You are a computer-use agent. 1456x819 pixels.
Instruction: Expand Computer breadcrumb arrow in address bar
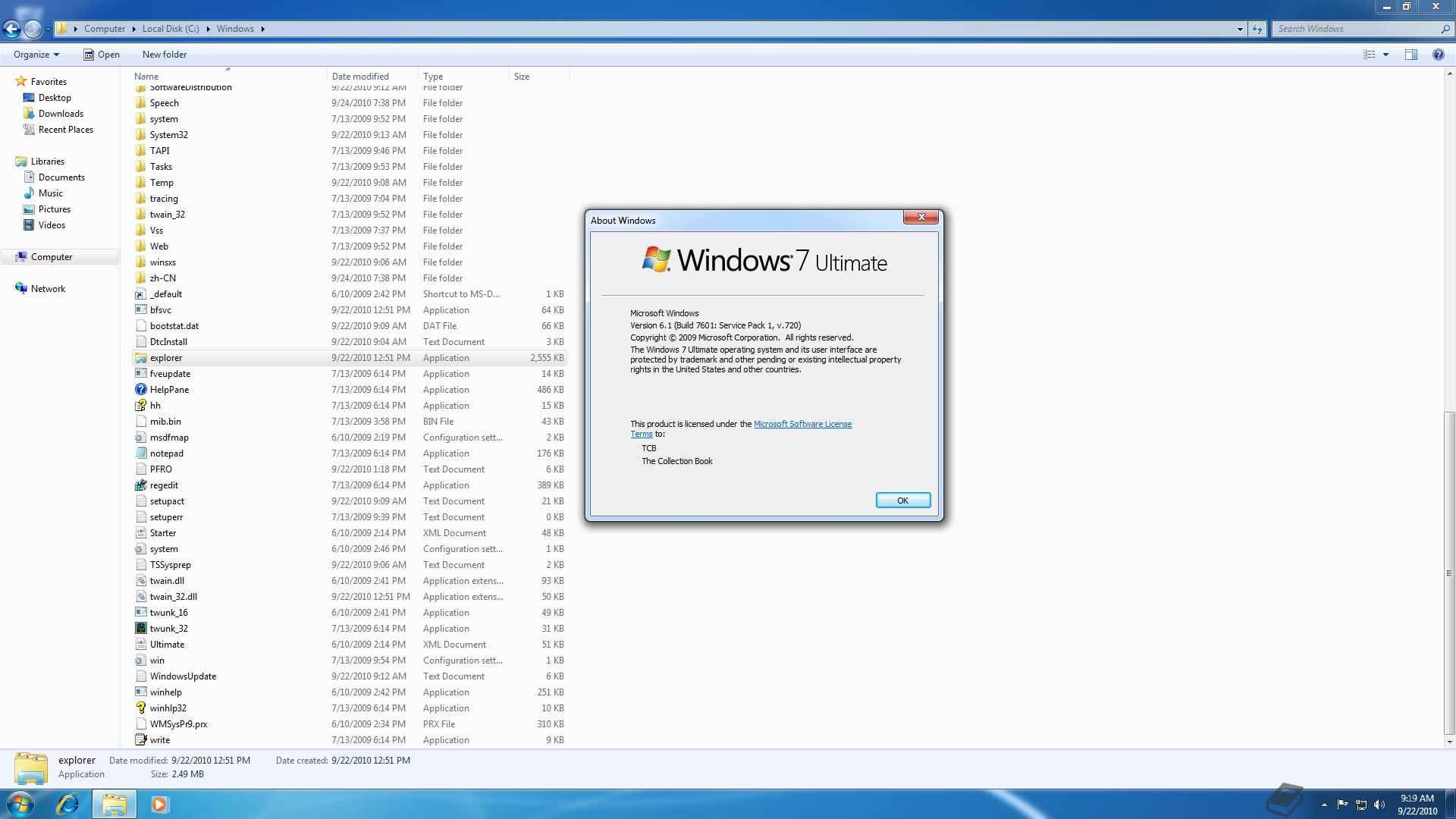[134, 29]
